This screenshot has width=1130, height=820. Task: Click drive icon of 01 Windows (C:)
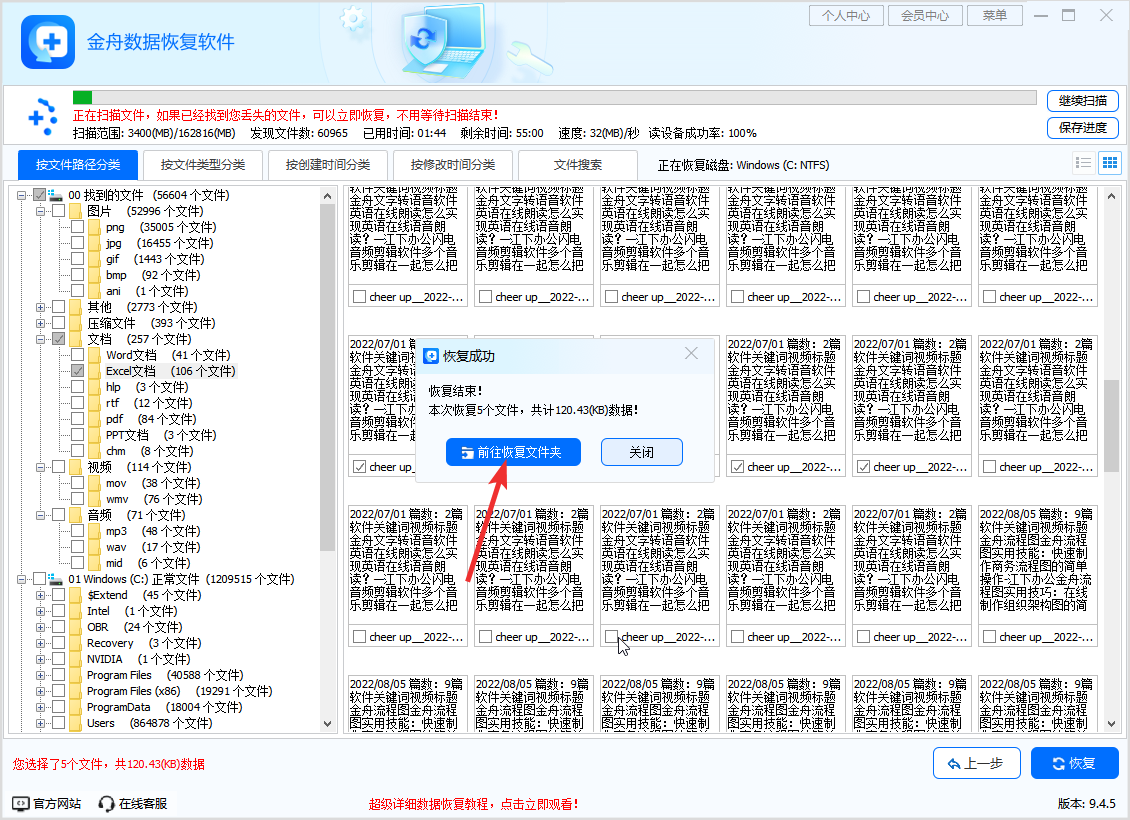[x=55, y=579]
